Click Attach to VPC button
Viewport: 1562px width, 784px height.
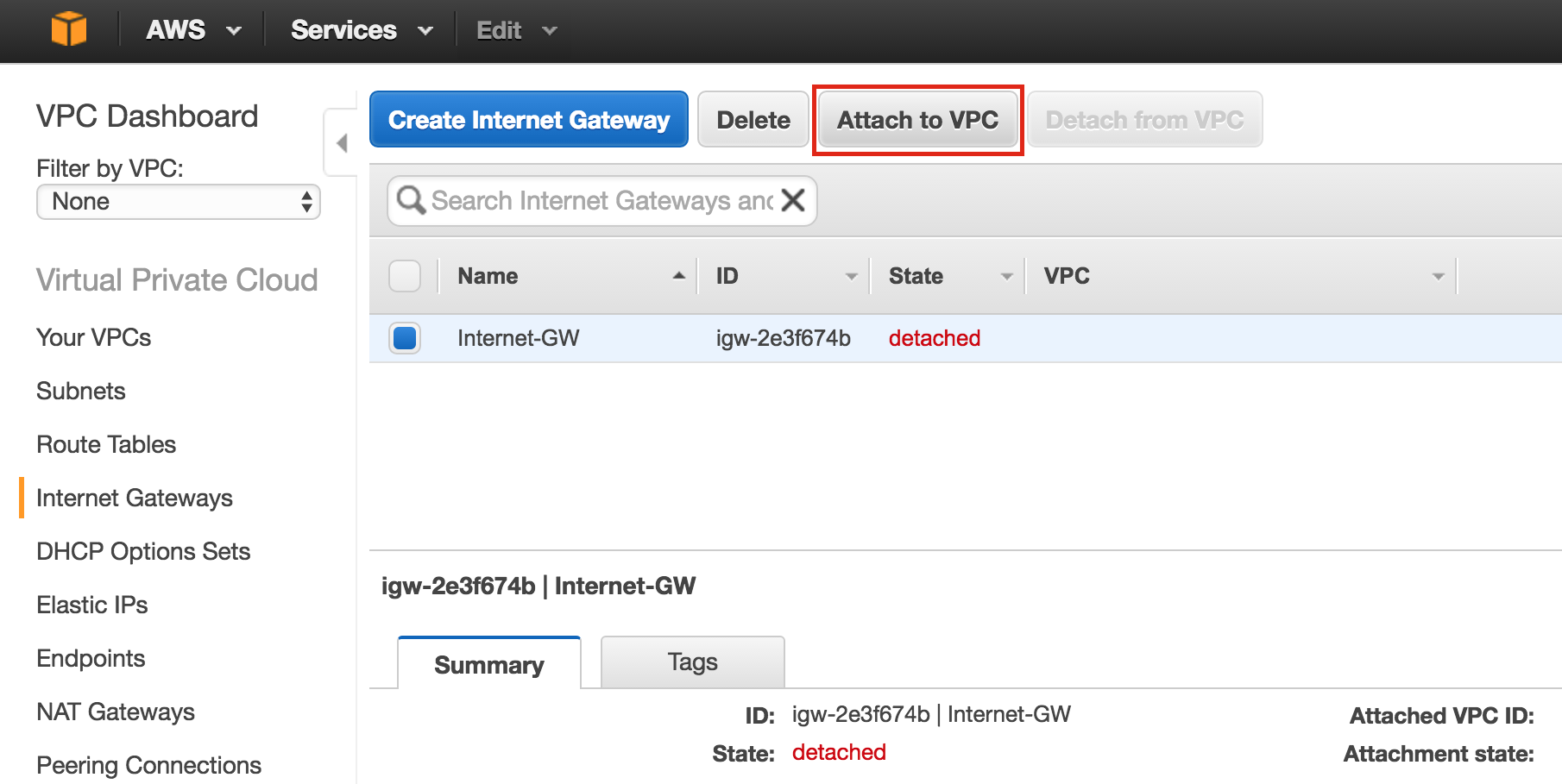coord(917,120)
